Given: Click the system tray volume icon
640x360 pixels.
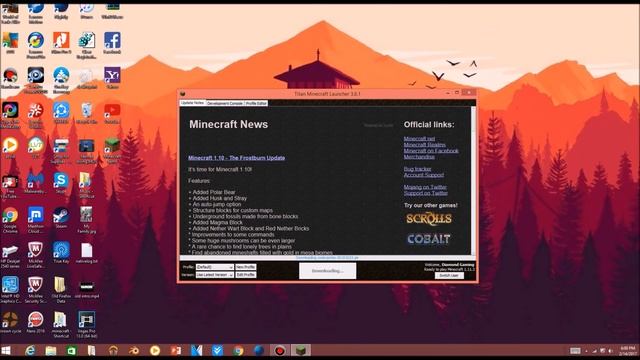Looking at the screenshot, I should pos(611,351).
